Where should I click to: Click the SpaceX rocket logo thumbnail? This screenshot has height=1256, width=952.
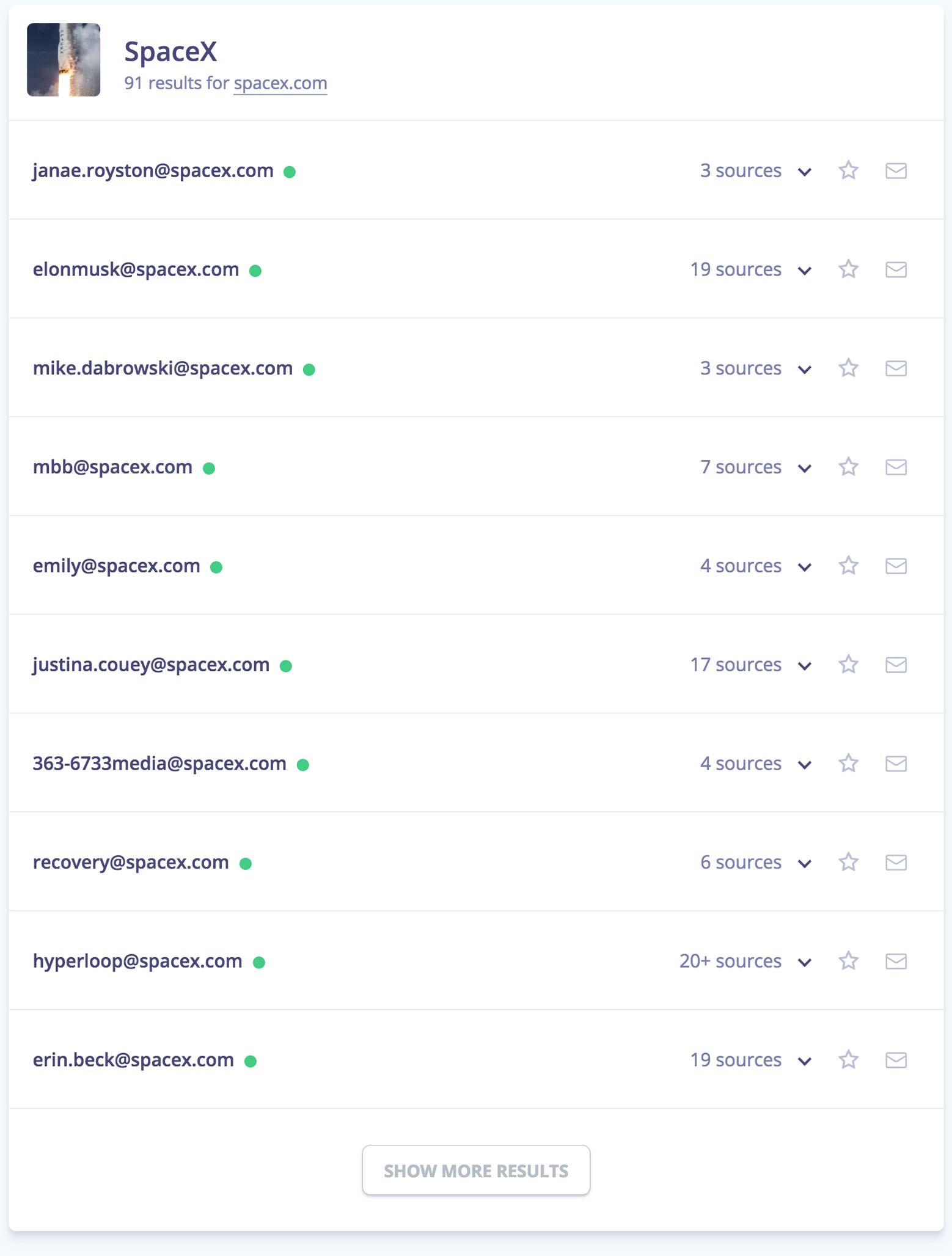pos(64,60)
